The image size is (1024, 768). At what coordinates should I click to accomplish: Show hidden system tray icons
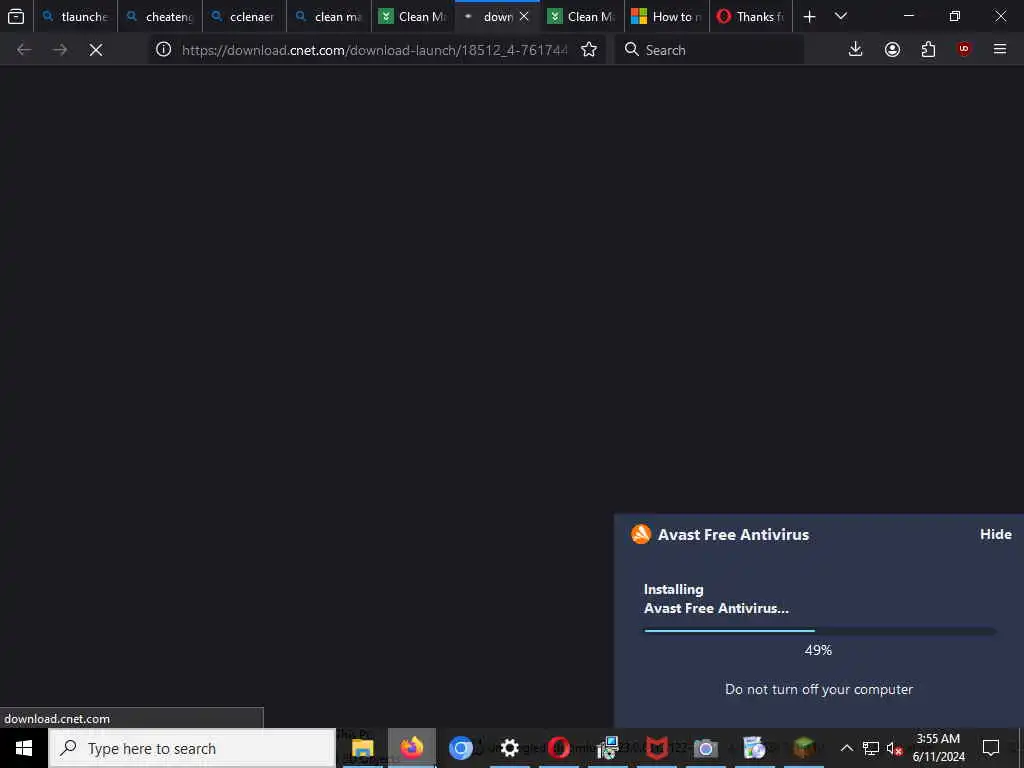point(846,748)
